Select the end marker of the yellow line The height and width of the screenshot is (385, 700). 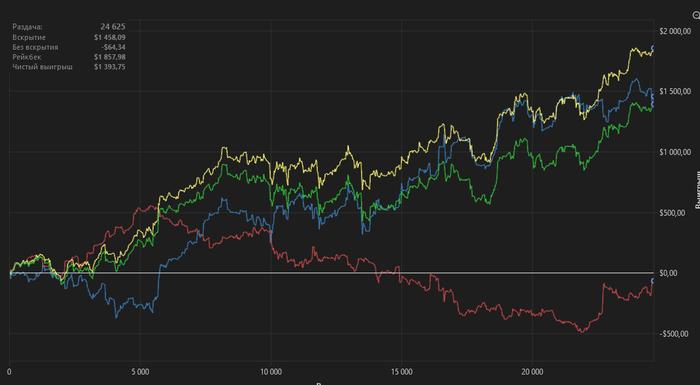point(654,48)
